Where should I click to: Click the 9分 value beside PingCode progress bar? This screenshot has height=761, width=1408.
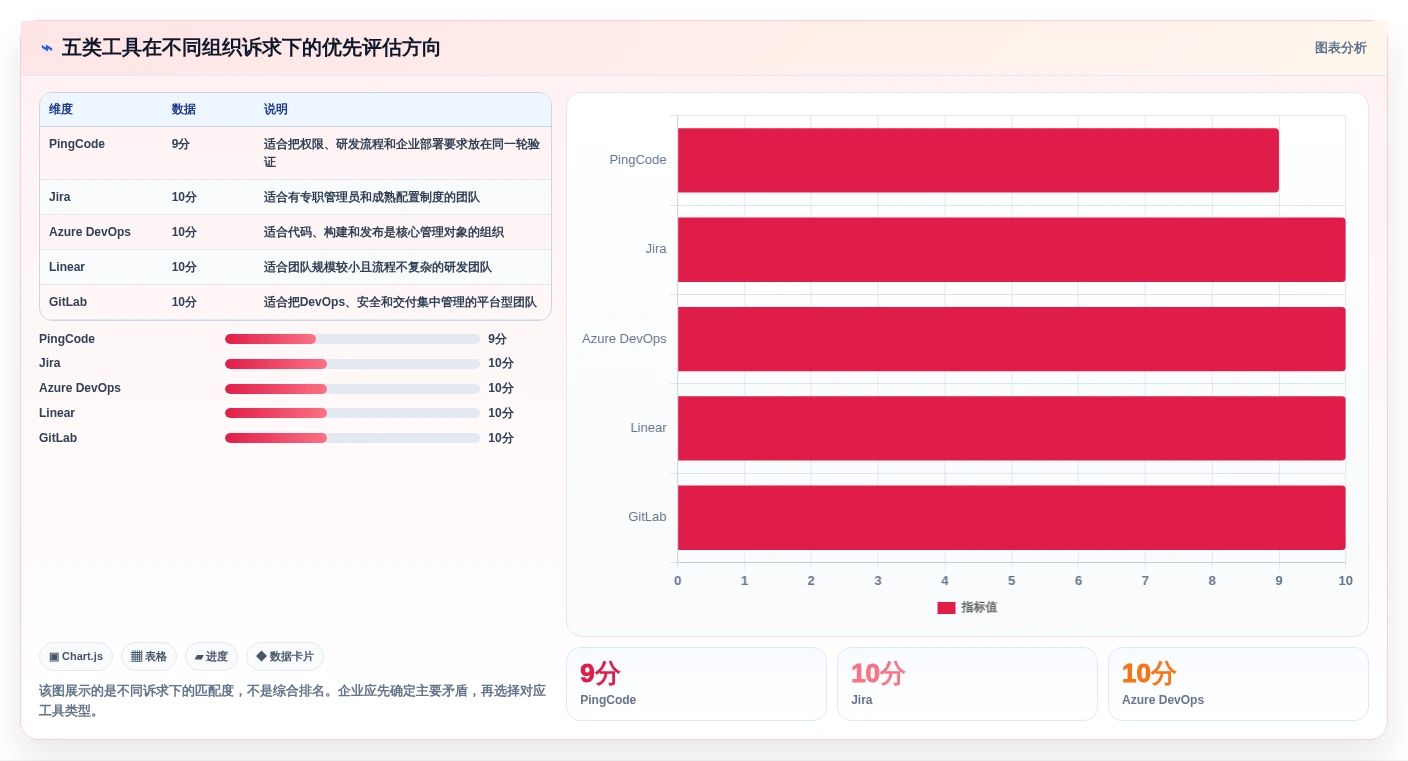point(497,339)
